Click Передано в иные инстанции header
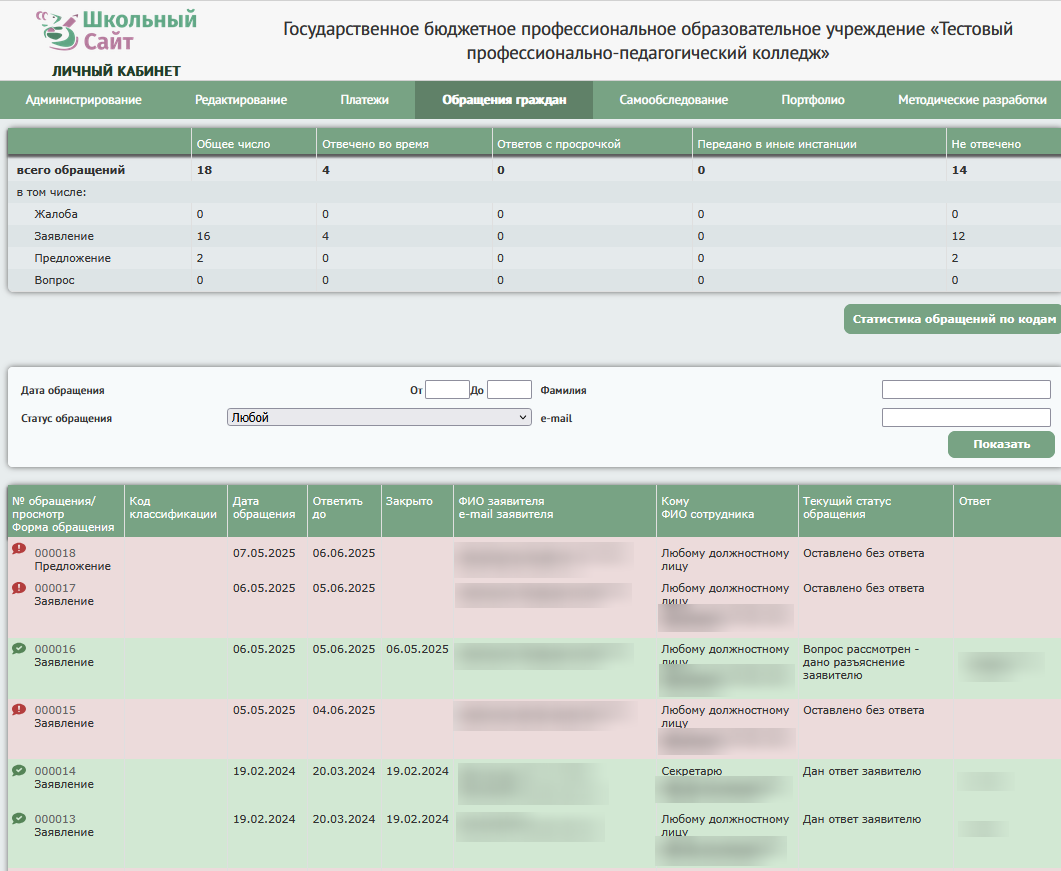The image size is (1061, 871). [x=777, y=144]
